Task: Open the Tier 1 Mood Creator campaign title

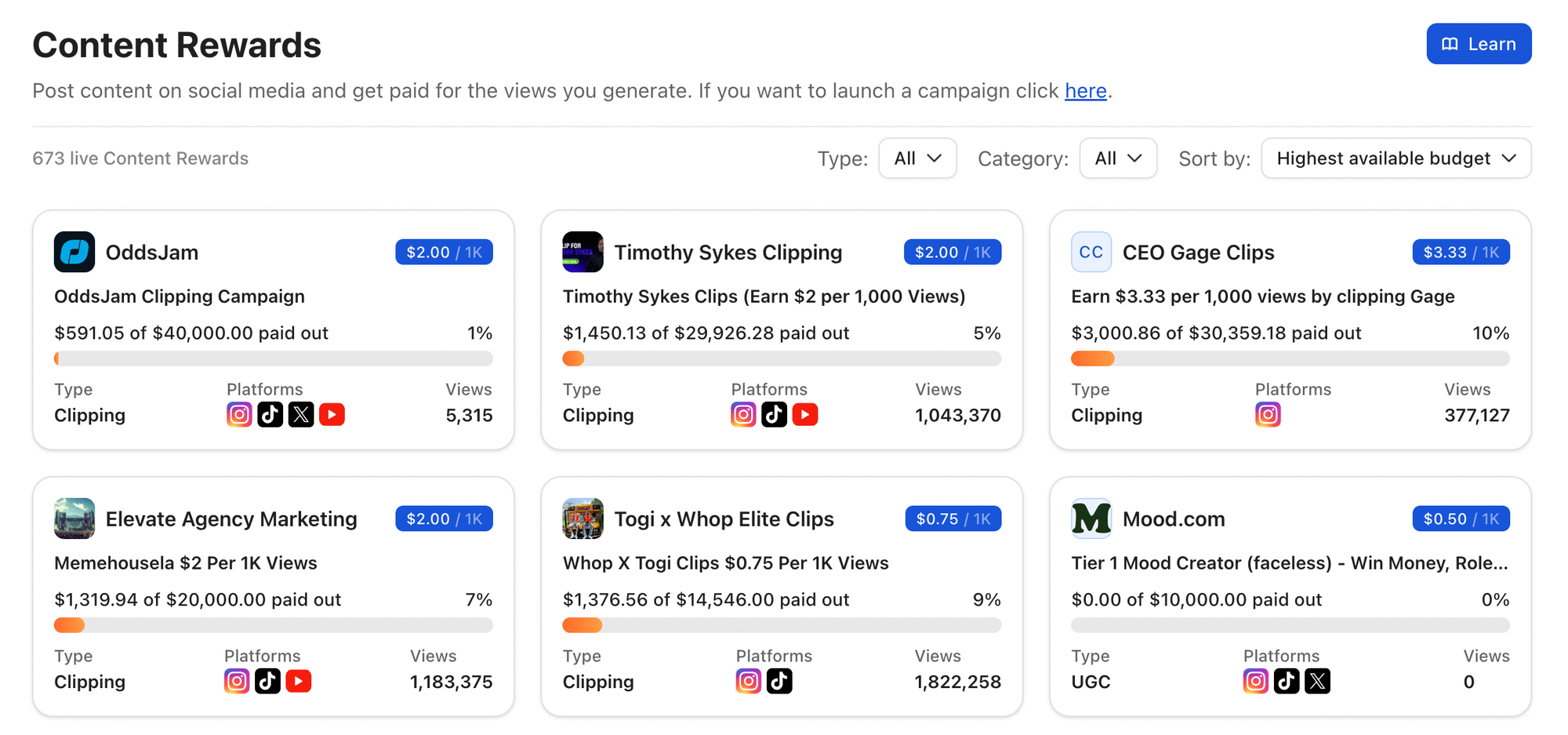Action: 1289,562
